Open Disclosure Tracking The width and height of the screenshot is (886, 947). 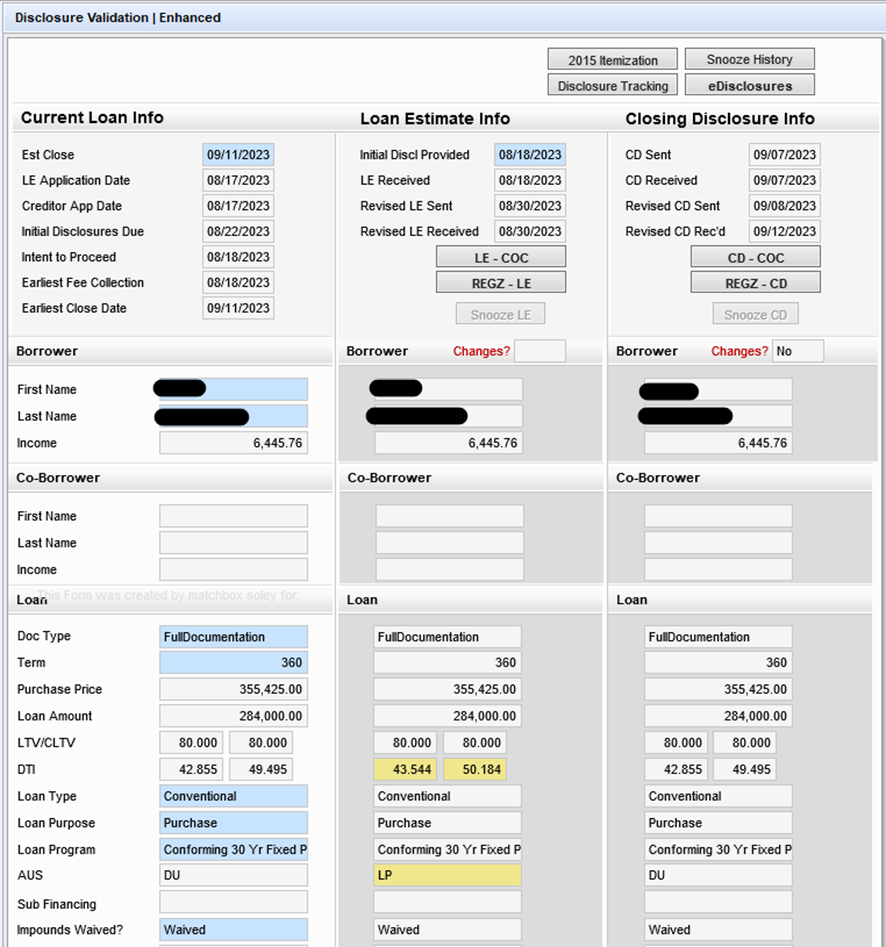click(x=612, y=86)
